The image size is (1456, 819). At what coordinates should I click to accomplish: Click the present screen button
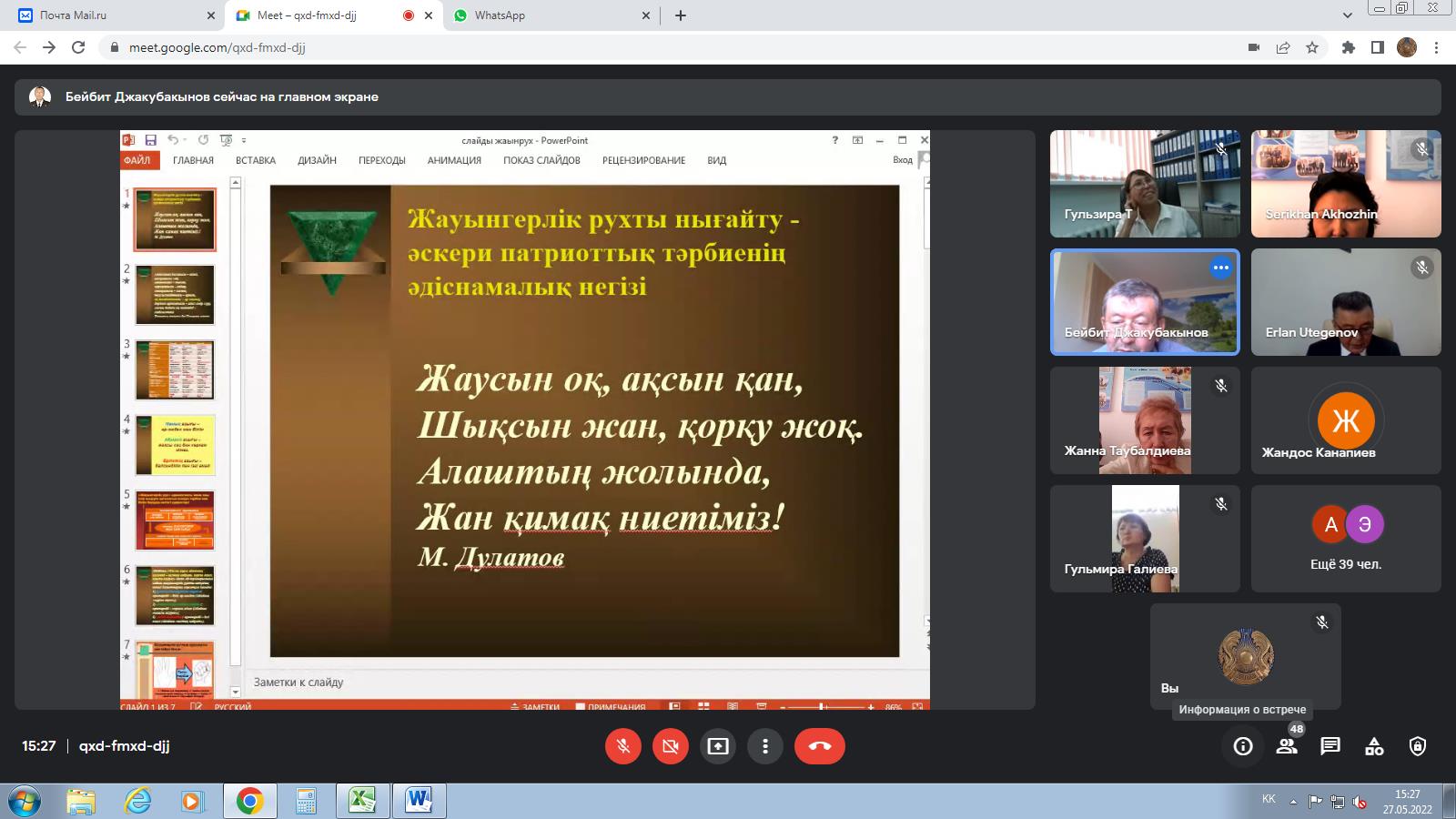click(718, 746)
